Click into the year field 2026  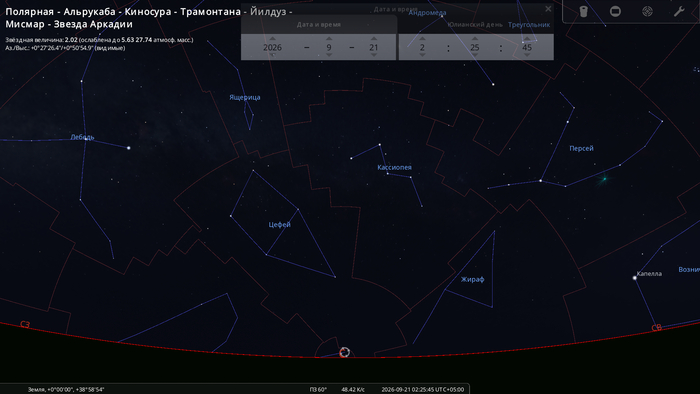[272, 47]
